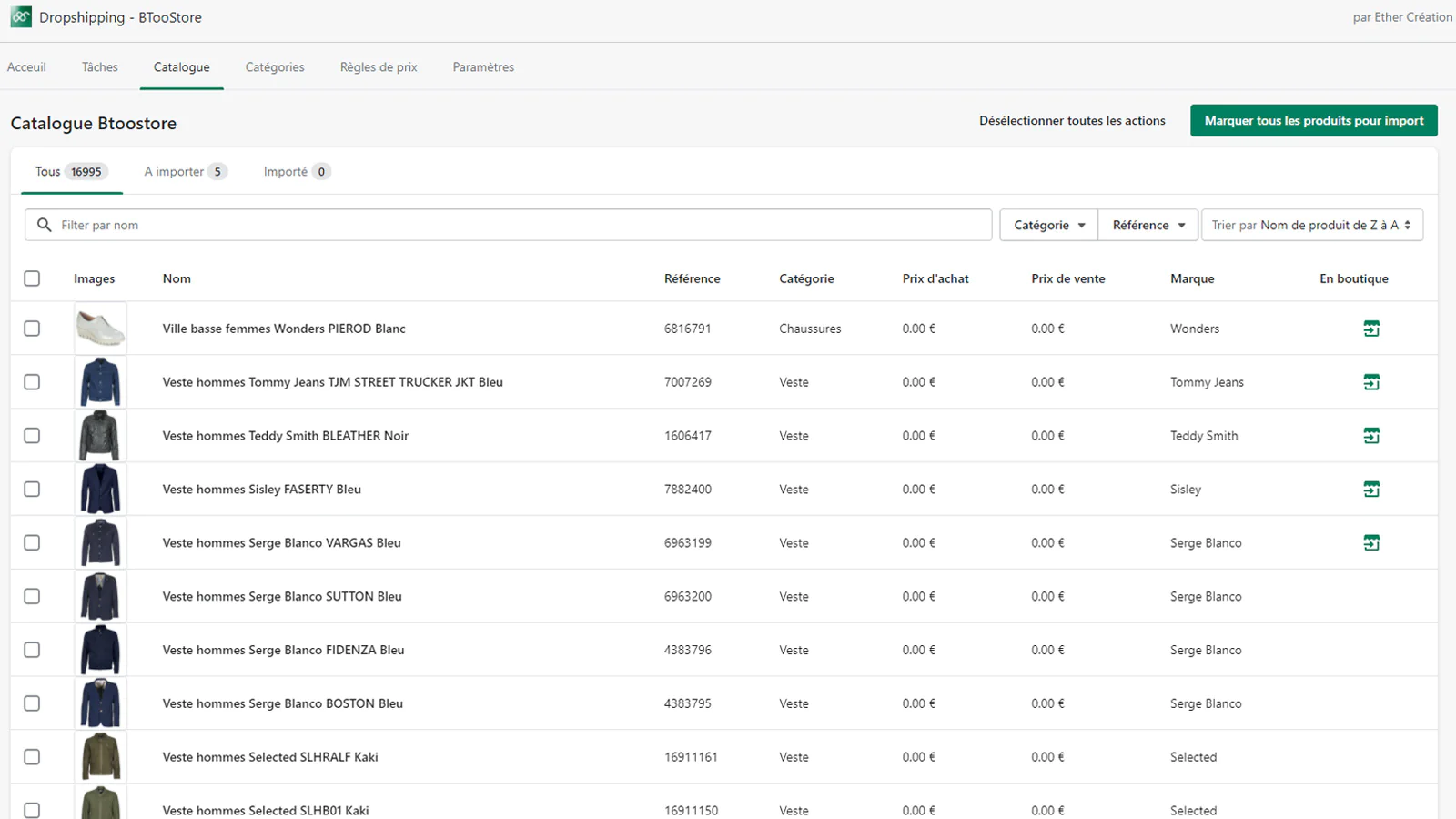Expand the Catégorie filter dropdown
The height and width of the screenshot is (819, 1456).
click(1048, 225)
